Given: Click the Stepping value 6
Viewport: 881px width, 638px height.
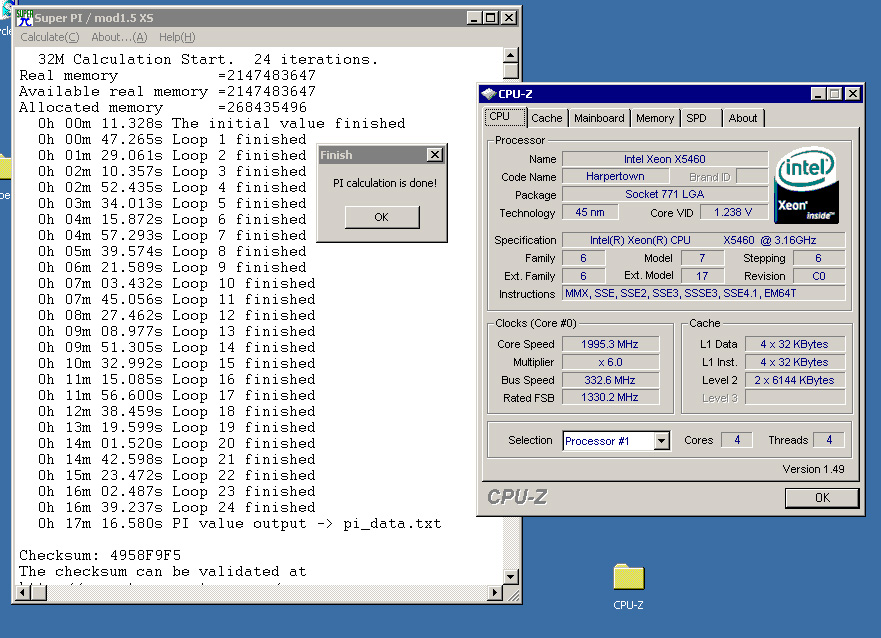Looking at the screenshot, I should pyautogui.click(x=819, y=258).
